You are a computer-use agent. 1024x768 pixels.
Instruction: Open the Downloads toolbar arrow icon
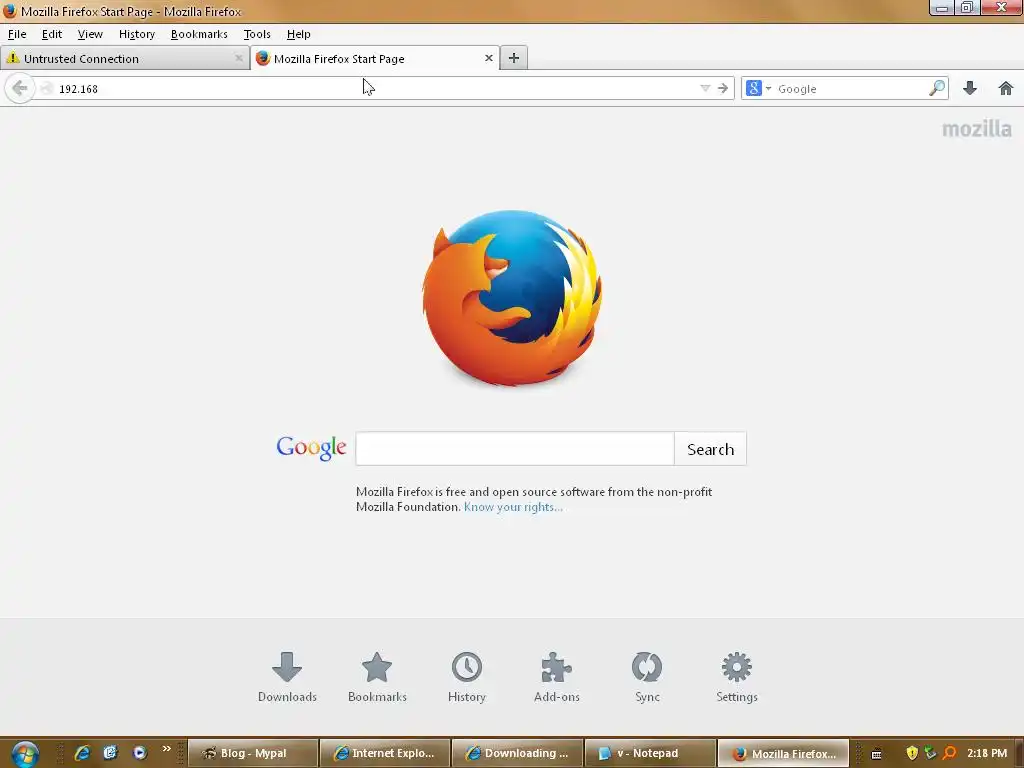tap(970, 88)
